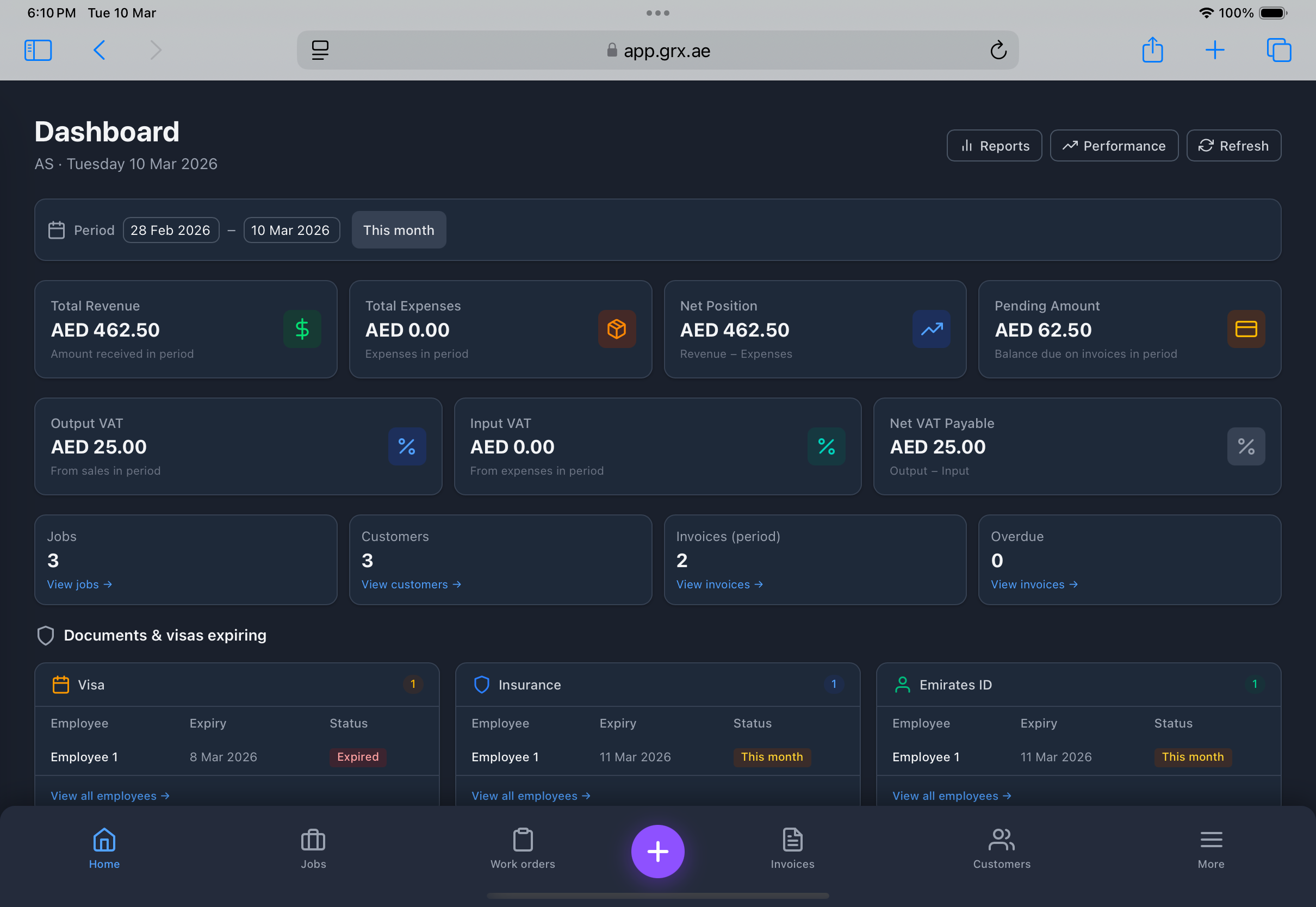
Task: Follow the View customers link
Action: pos(411,584)
